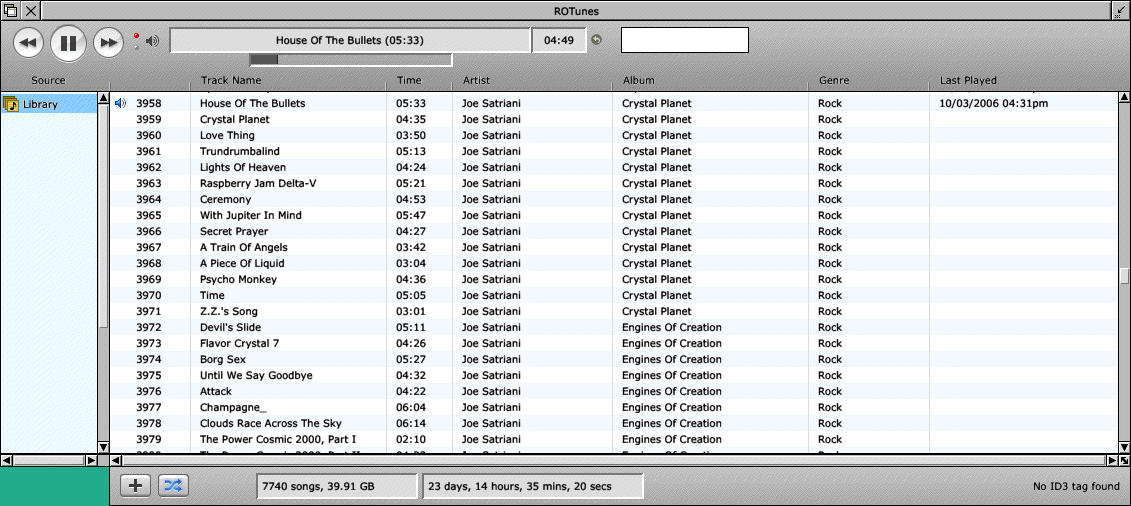
Task: Toggle shuffle mode
Action: coord(173,486)
